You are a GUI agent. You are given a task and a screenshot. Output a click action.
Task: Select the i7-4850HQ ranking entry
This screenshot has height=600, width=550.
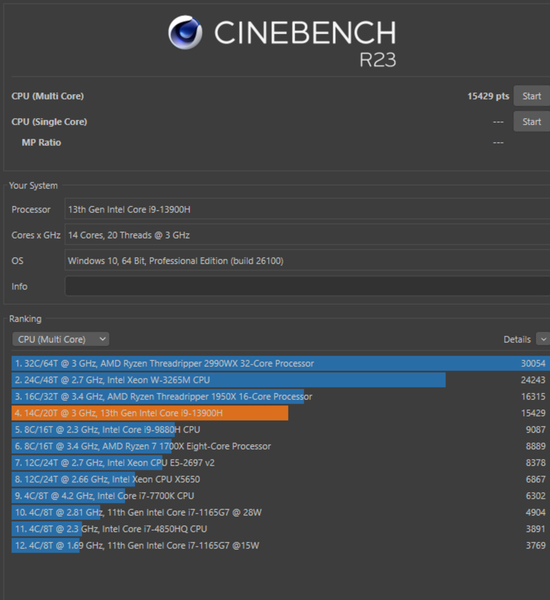pyautogui.click(x=281, y=529)
